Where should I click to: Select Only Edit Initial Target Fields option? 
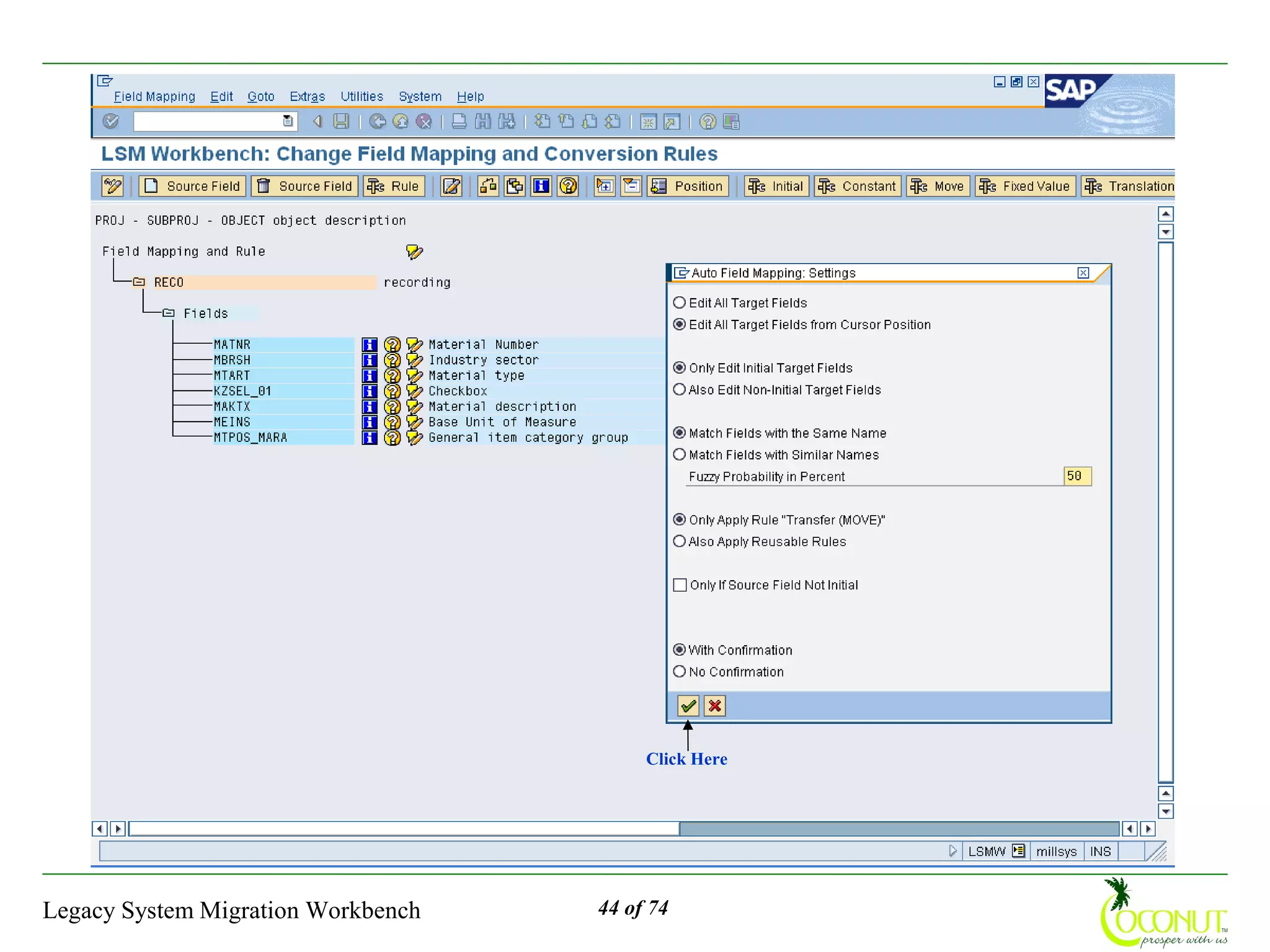[680, 368]
